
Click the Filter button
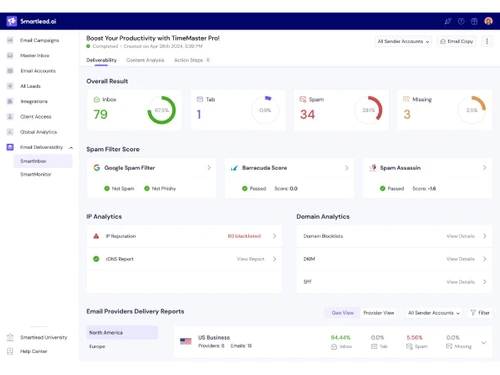point(480,313)
